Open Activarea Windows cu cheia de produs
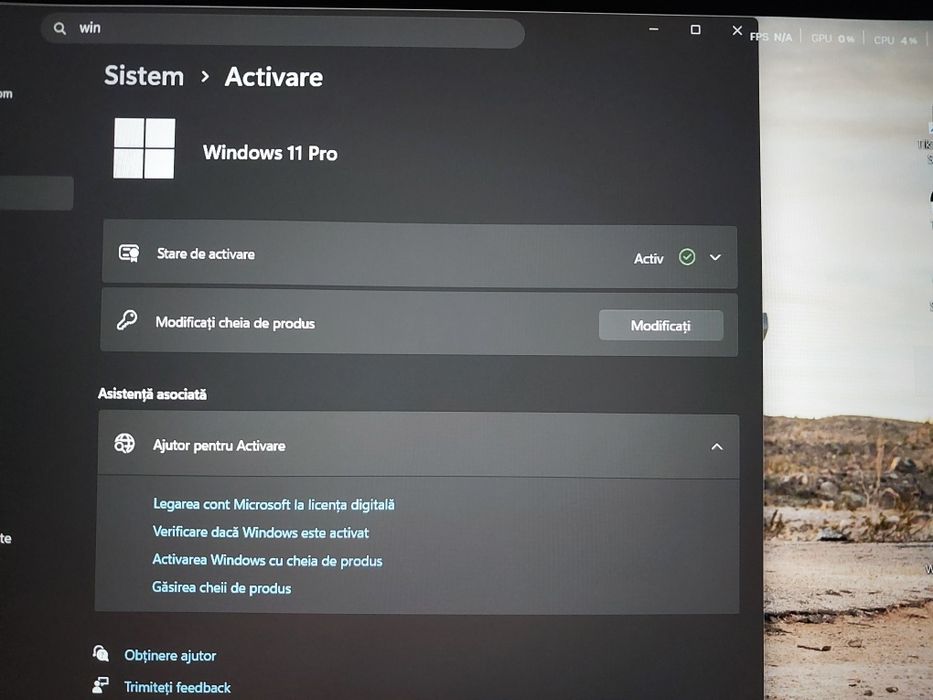The image size is (933, 700). pos(267,560)
